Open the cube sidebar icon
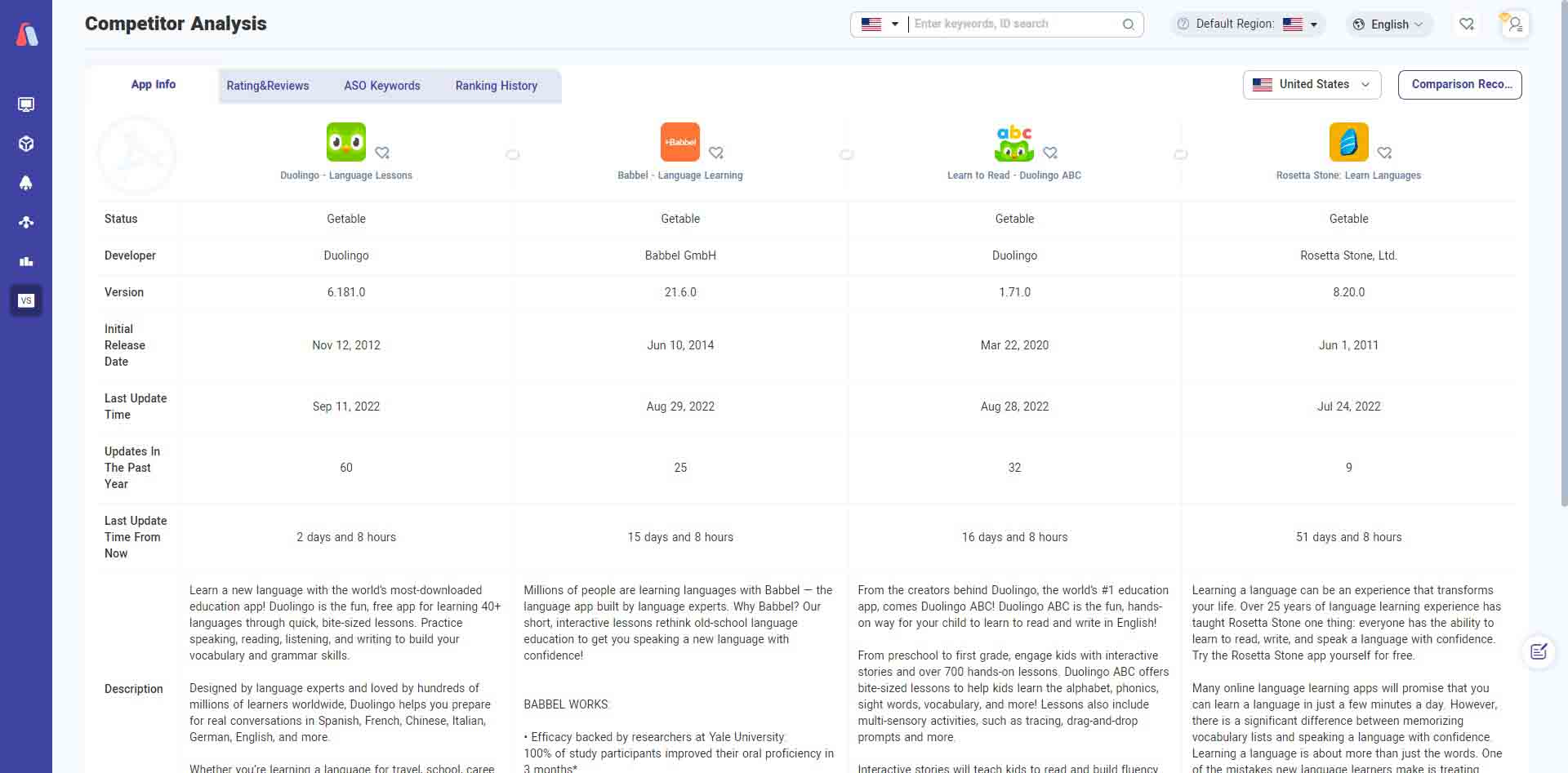Screen dimensions: 1568x773 [26, 144]
